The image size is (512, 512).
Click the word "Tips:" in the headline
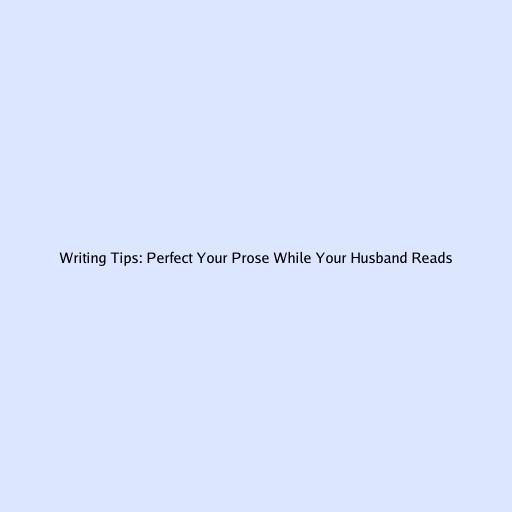[127, 259]
